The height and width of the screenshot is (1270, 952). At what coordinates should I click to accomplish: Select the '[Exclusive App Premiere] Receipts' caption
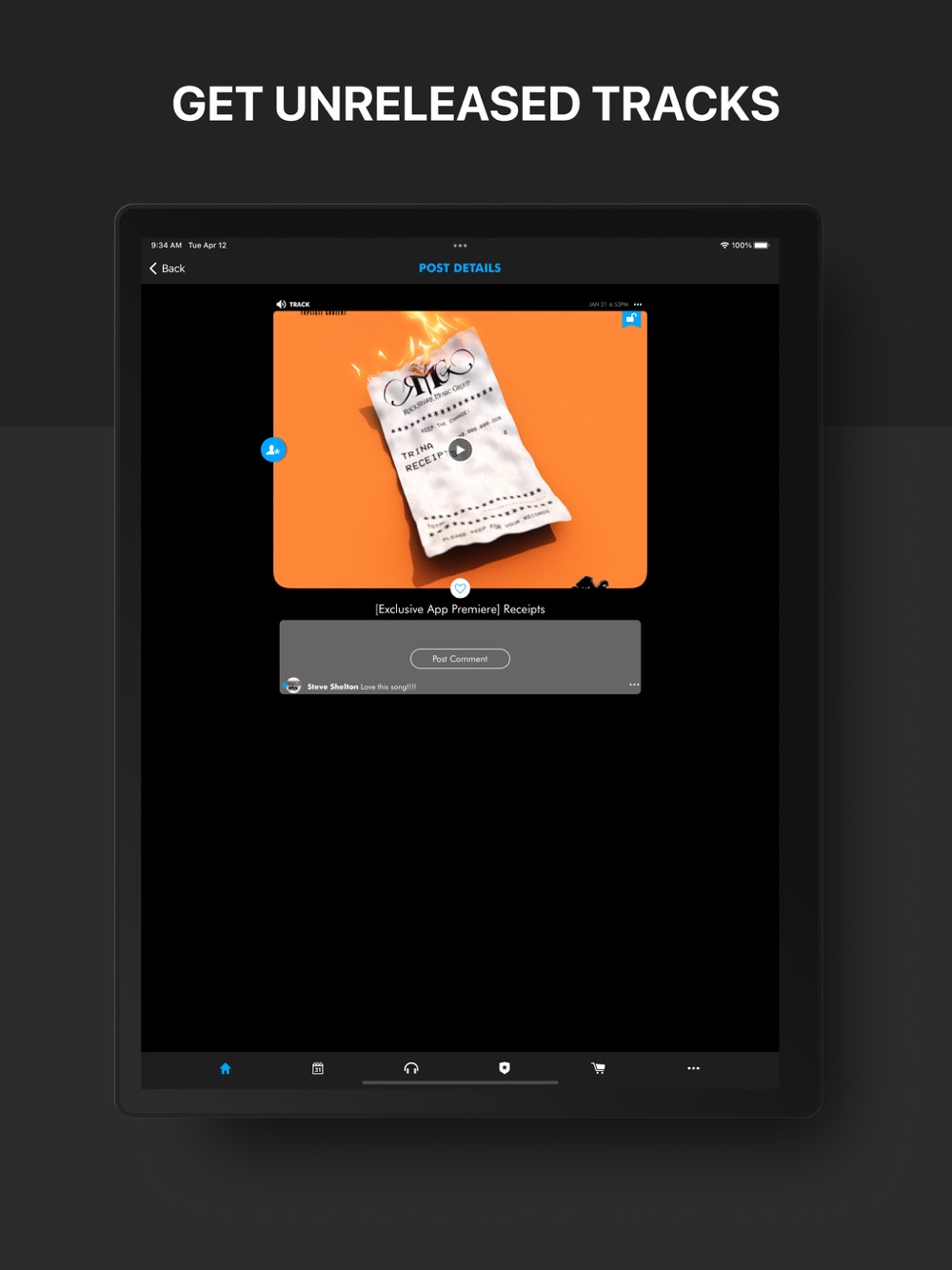[460, 609]
